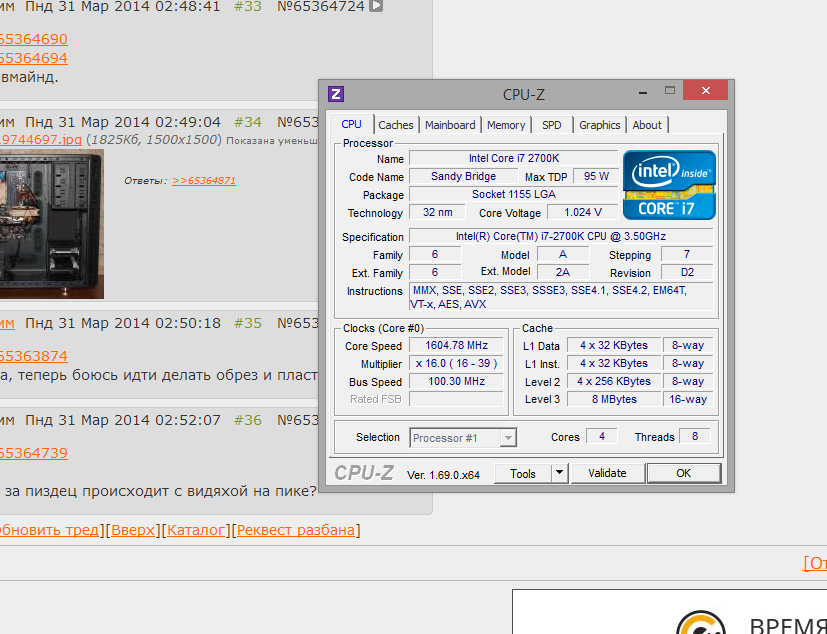Screen dimensions: 827x634
Task: Open the Mainboard tab
Action: (450, 125)
